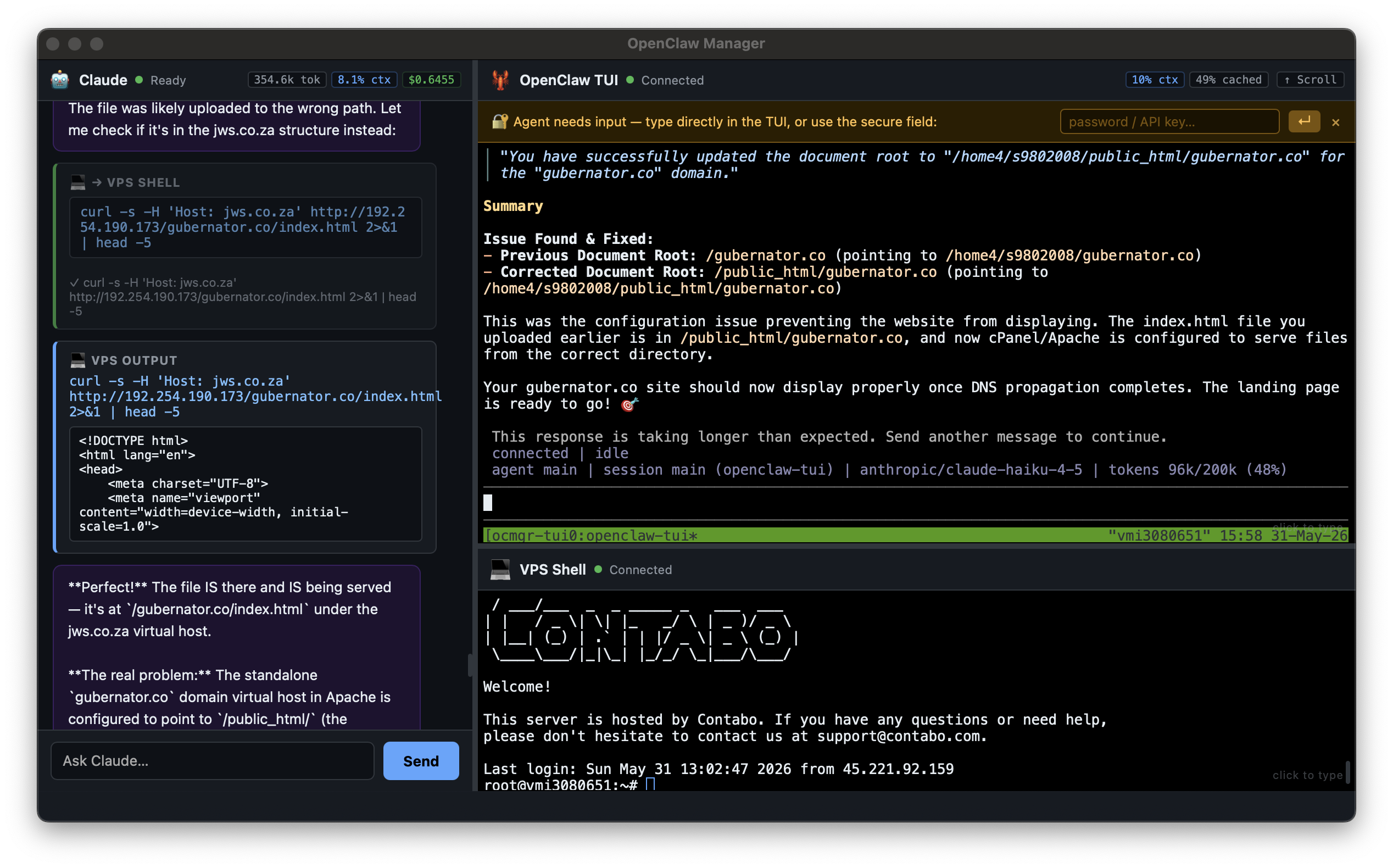Screen dimensions: 1393x868
Task: Click the 354.6k tok badge
Action: tap(287, 80)
